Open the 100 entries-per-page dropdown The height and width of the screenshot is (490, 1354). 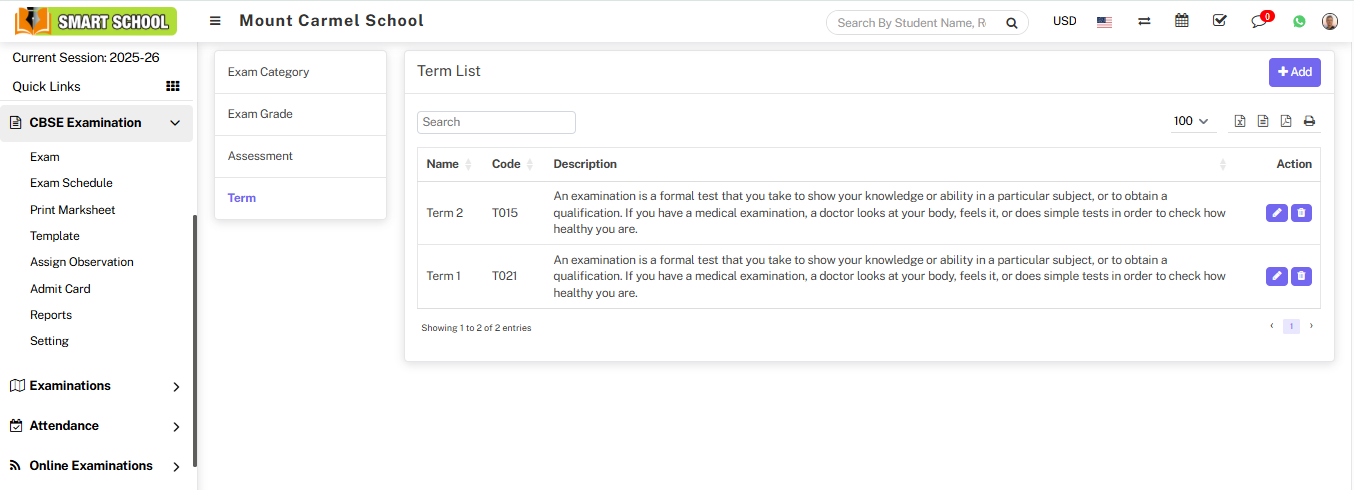(x=1191, y=121)
